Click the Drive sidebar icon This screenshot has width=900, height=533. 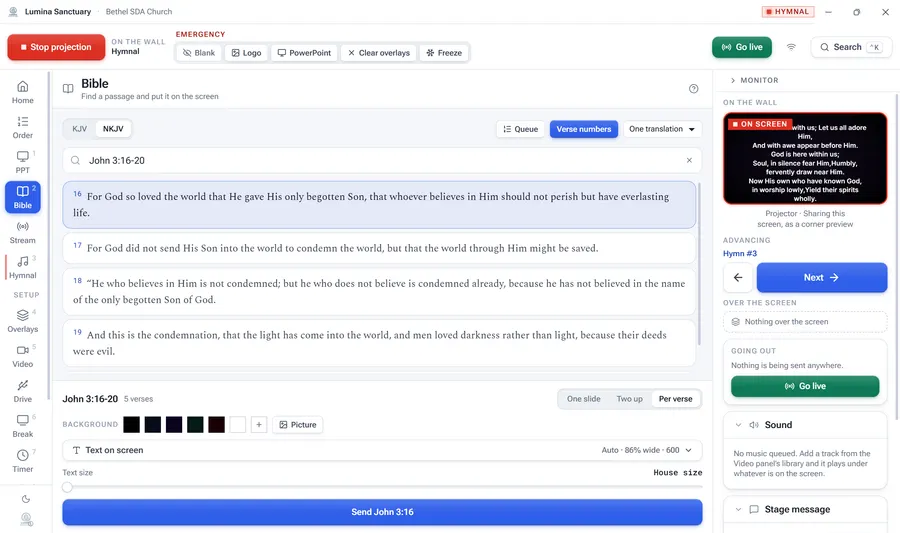click(x=22, y=391)
